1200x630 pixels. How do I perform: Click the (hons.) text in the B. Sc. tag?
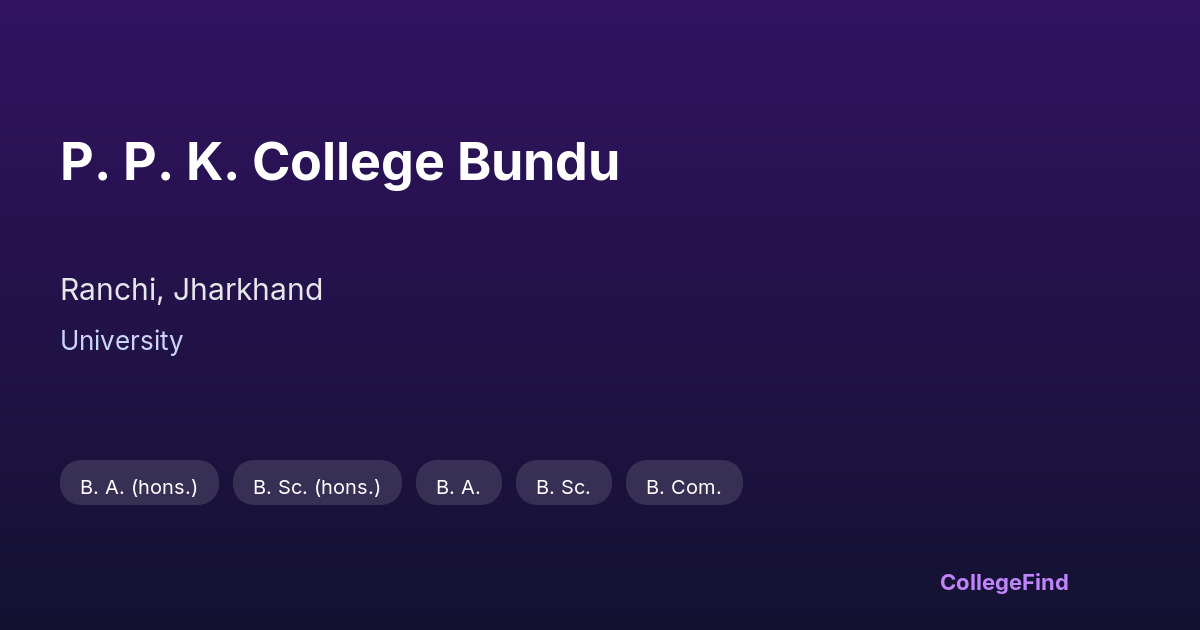click(x=347, y=487)
